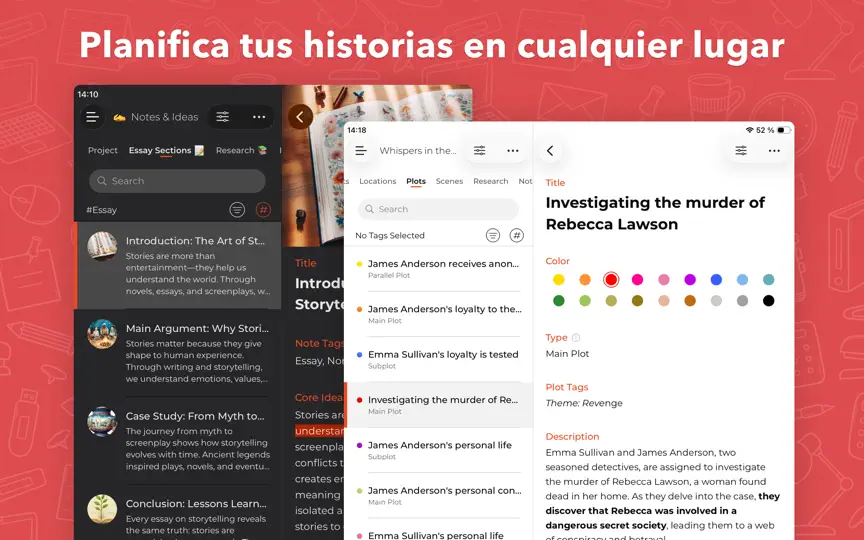Image resolution: width=864 pixels, height=540 pixels.
Task: Switch to the Locations tab
Action: pyautogui.click(x=377, y=181)
